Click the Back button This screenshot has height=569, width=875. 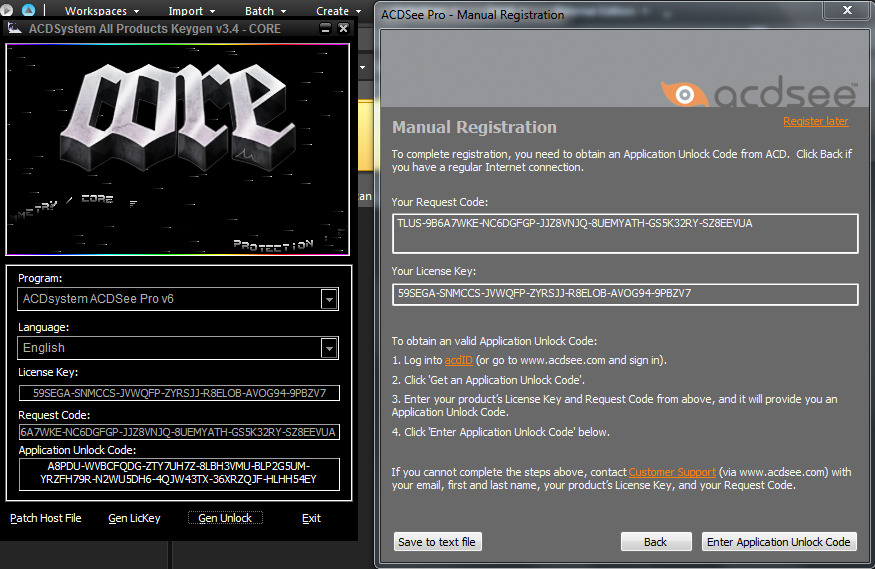656,542
